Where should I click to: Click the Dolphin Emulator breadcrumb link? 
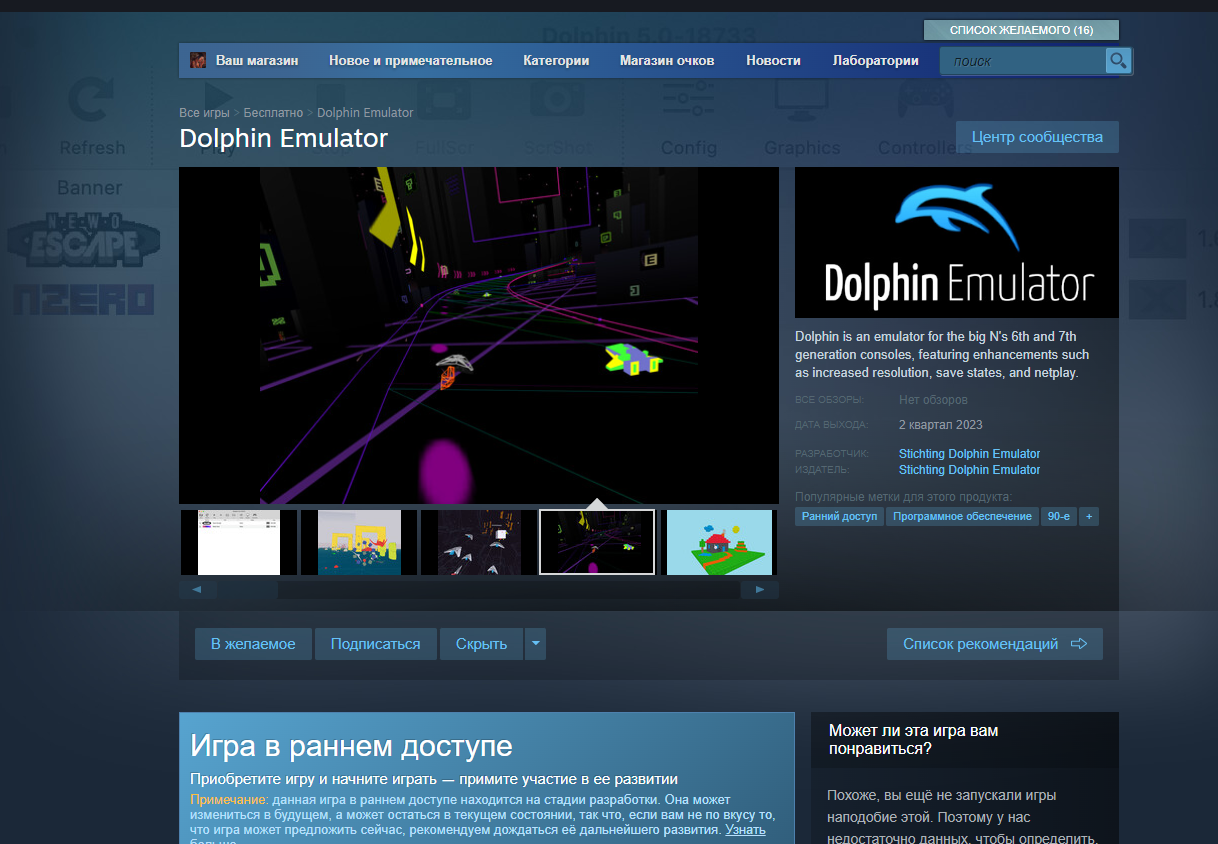pyautogui.click(x=365, y=113)
